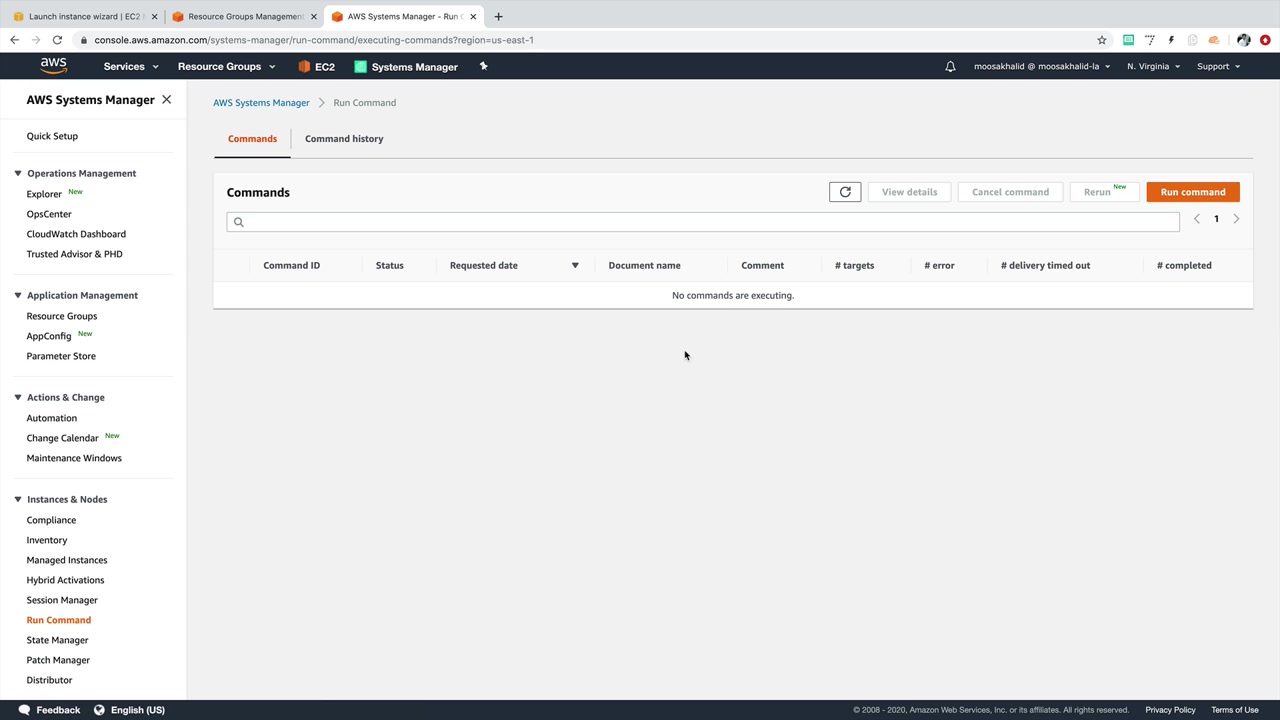
Task: Open the moosakhalid account dropdown
Action: tap(1042, 67)
